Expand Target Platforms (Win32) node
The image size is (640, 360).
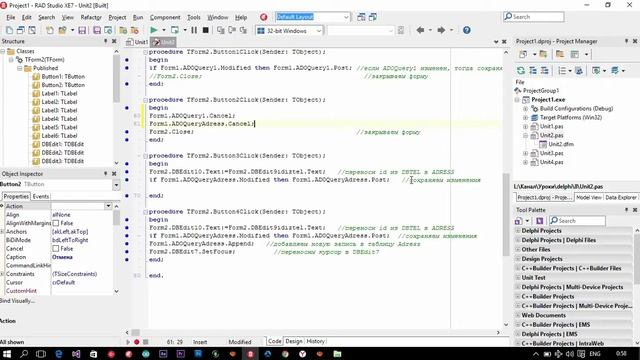coord(526,118)
